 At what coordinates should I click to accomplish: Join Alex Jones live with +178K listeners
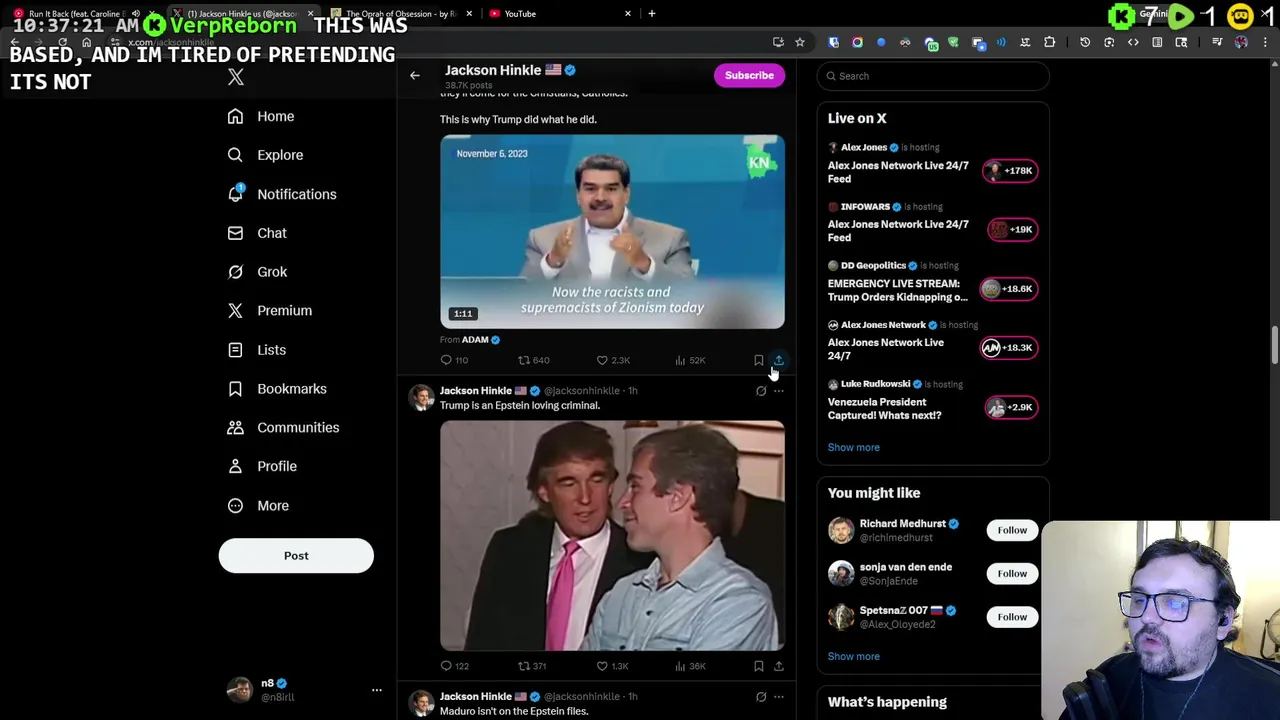(x=1010, y=171)
